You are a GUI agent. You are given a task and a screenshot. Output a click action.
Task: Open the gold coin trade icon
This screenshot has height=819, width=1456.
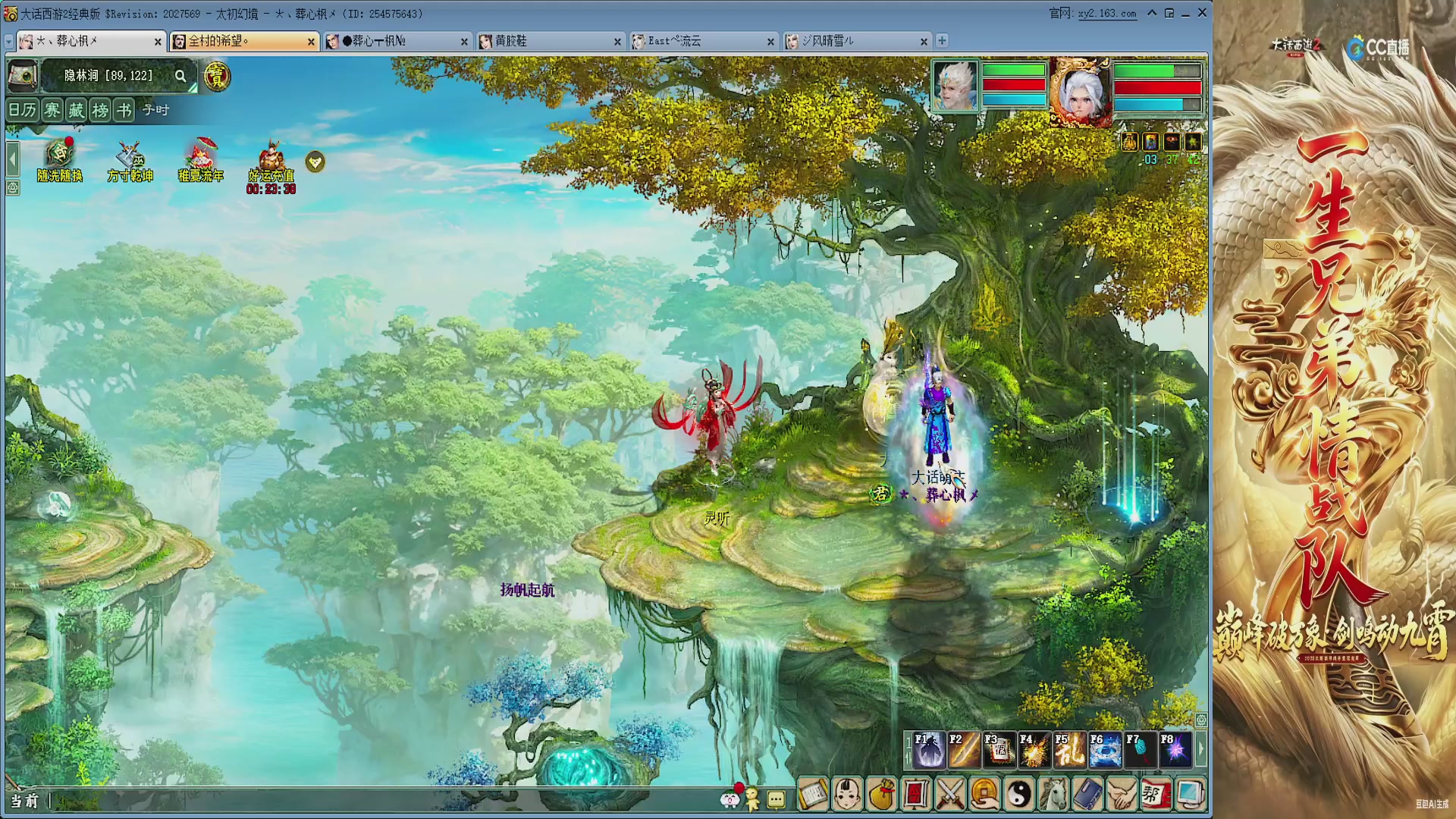coord(985,795)
